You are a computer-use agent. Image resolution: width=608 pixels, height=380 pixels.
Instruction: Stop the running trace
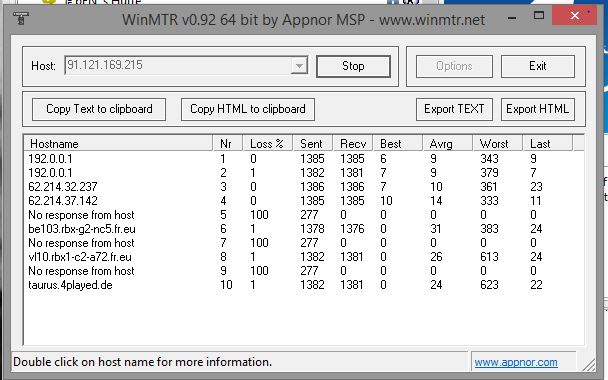(353, 66)
